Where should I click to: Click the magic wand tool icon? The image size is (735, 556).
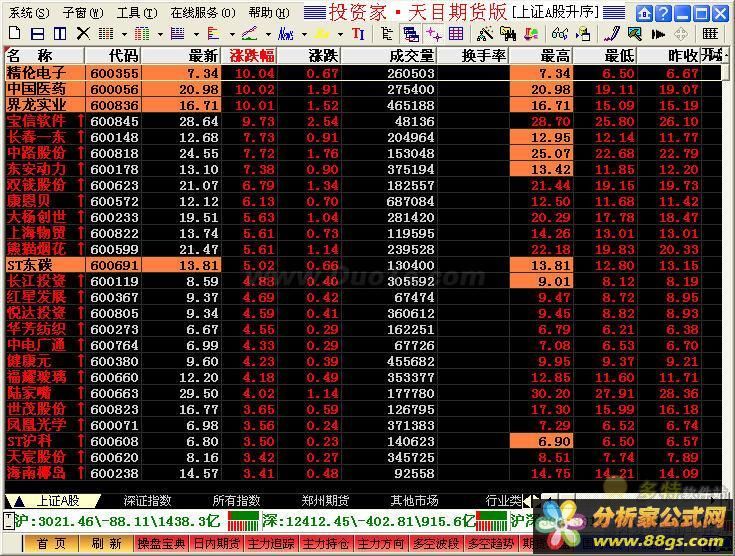click(x=485, y=34)
